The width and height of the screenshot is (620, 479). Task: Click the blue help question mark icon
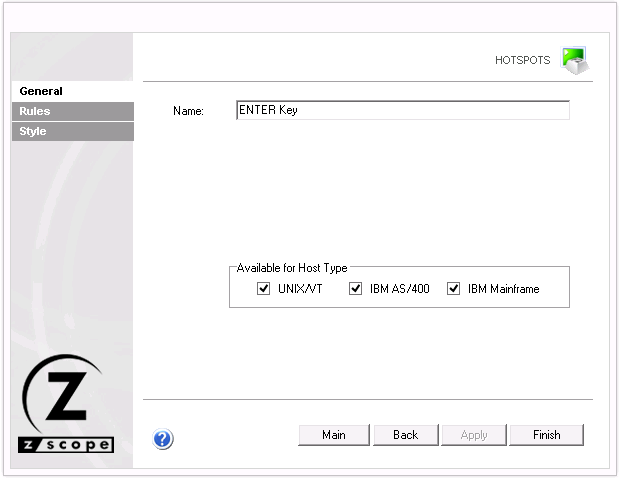[163, 439]
